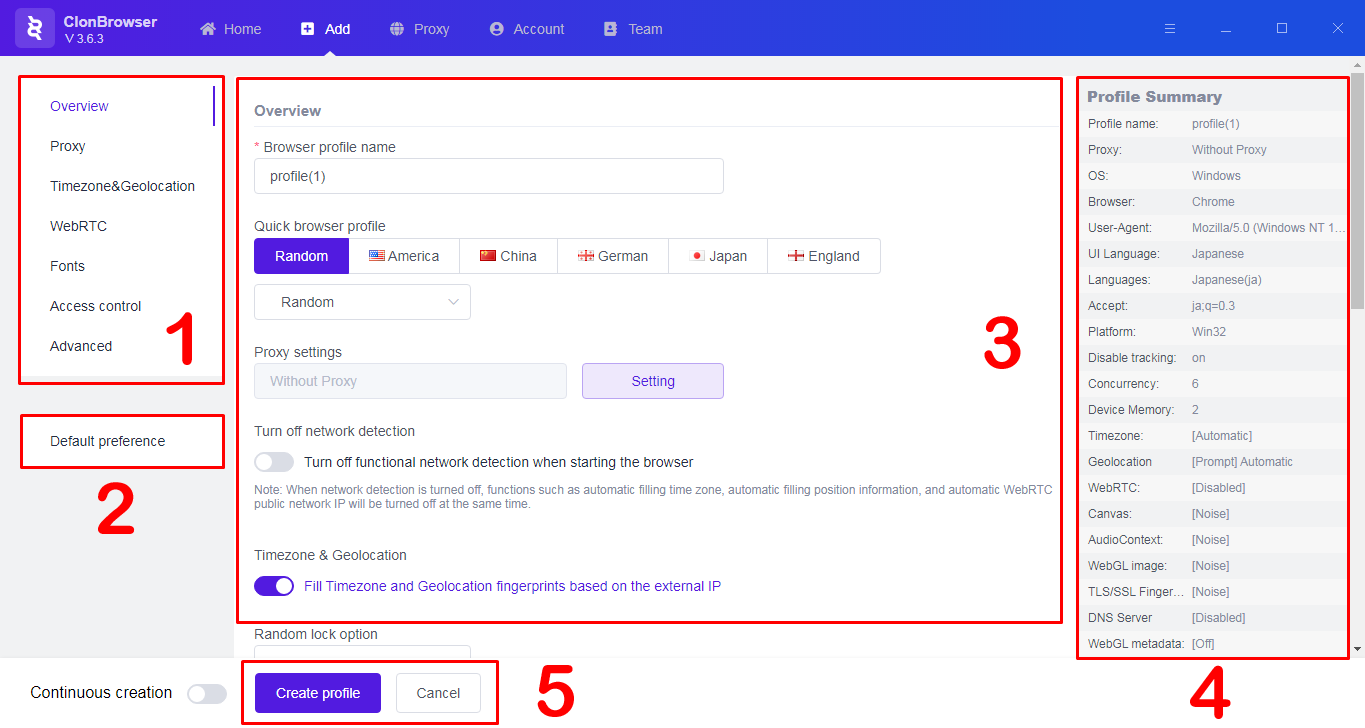Select Proxy in the left sidebar
The height and width of the screenshot is (728, 1365).
tap(68, 146)
